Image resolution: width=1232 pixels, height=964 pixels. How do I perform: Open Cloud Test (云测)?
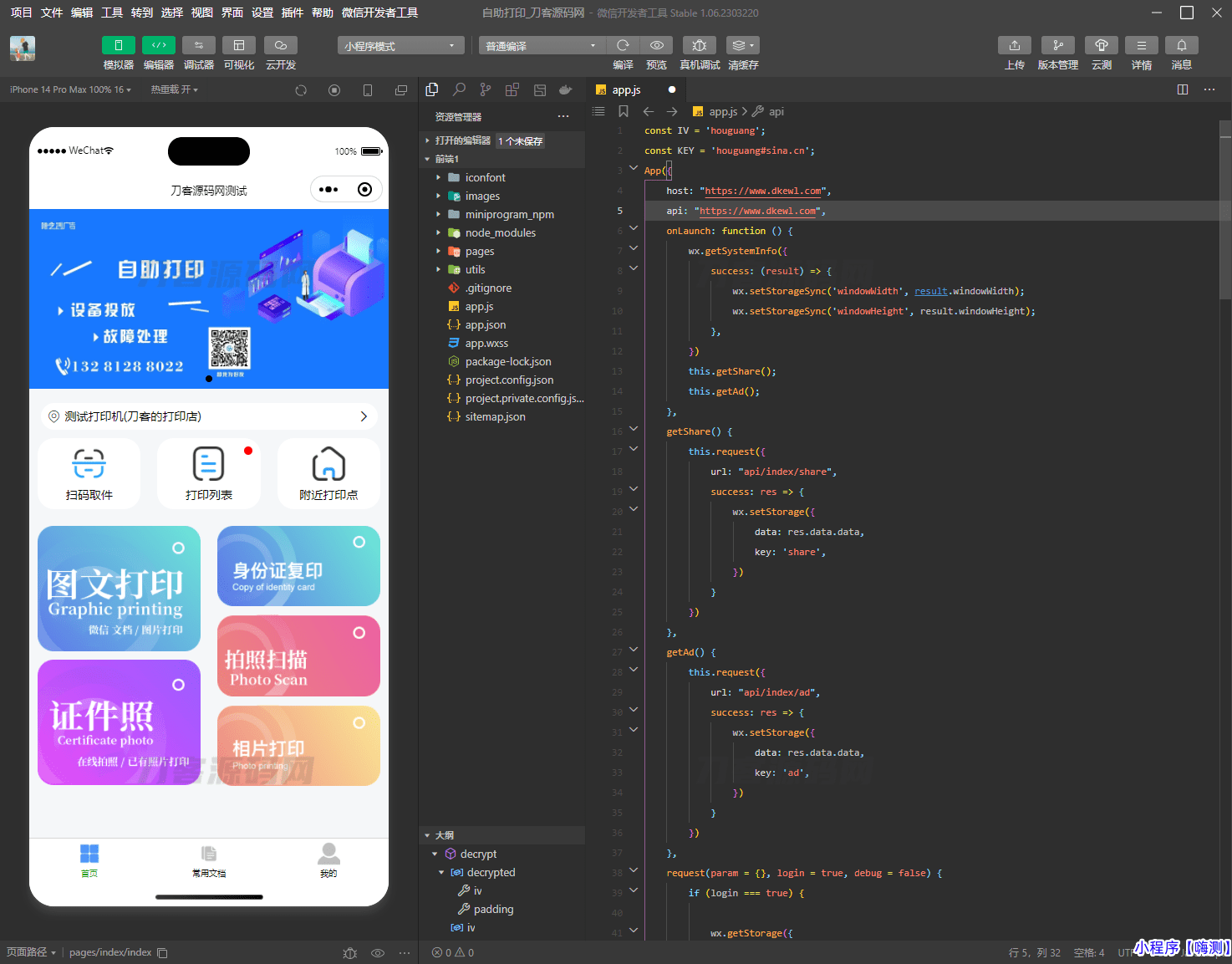coord(1102,45)
